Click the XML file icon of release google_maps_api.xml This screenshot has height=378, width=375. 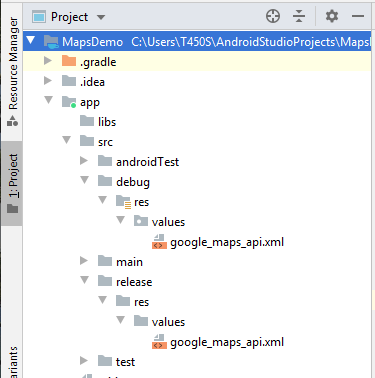point(159,342)
